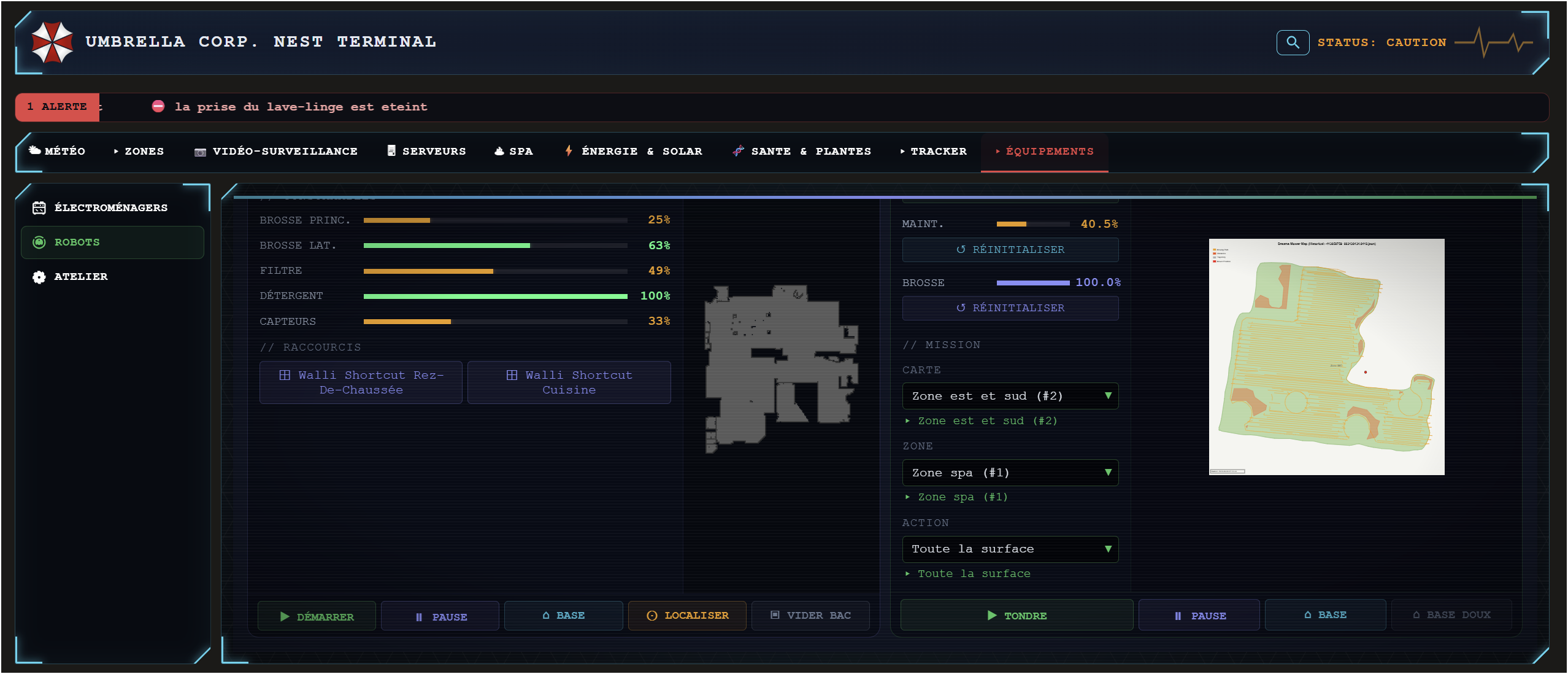Open the mower lawn map thumbnail
This screenshot has height=674, width=1568.
pyautogui.click(x=1326, y=357)
